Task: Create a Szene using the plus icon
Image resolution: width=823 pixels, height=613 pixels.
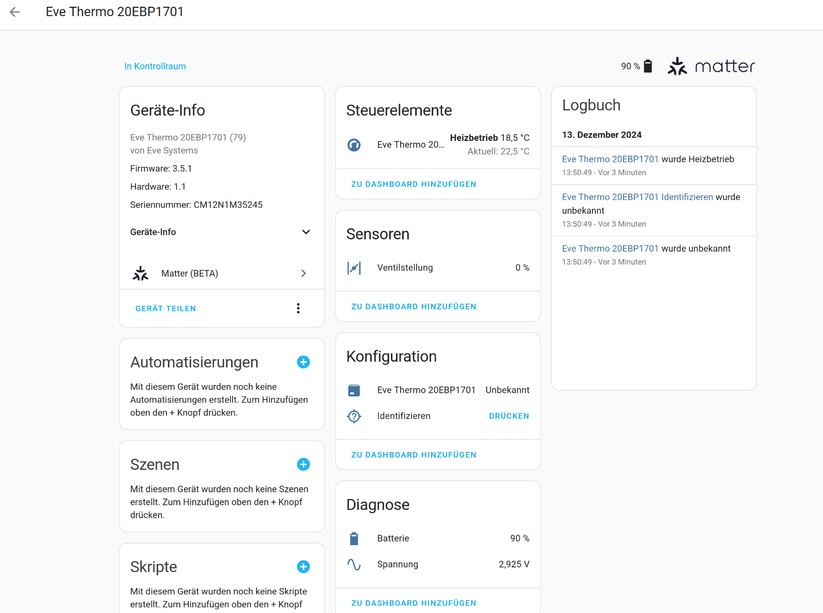Action: click(x=304, y=464)
